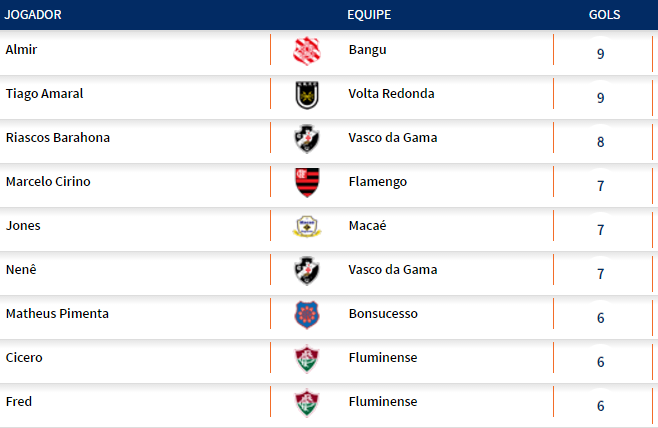Click the EQUIPE column header

(369, 15)
